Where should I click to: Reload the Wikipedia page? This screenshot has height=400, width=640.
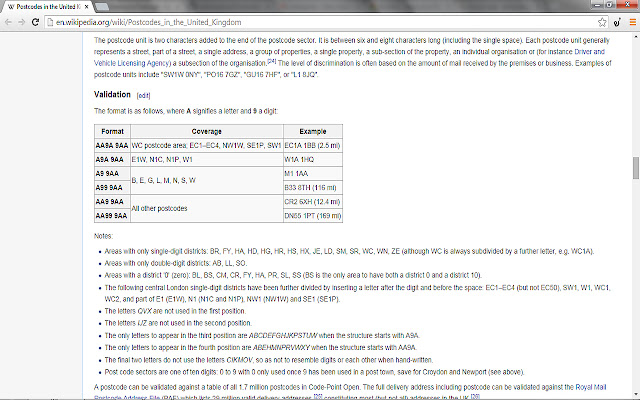(x=36, y=22)
